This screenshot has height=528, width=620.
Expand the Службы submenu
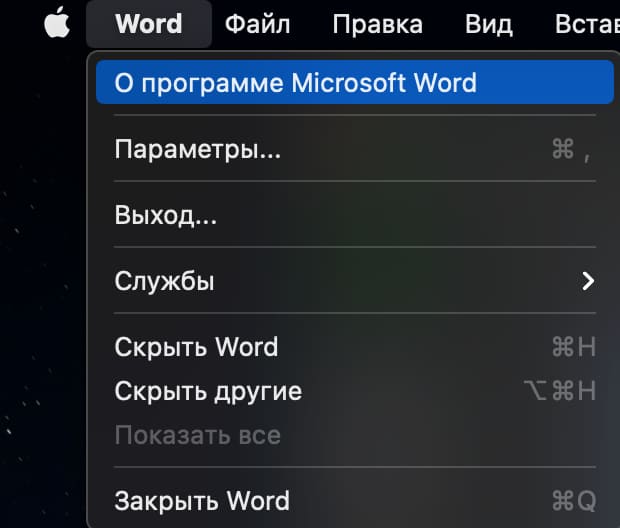165,281
